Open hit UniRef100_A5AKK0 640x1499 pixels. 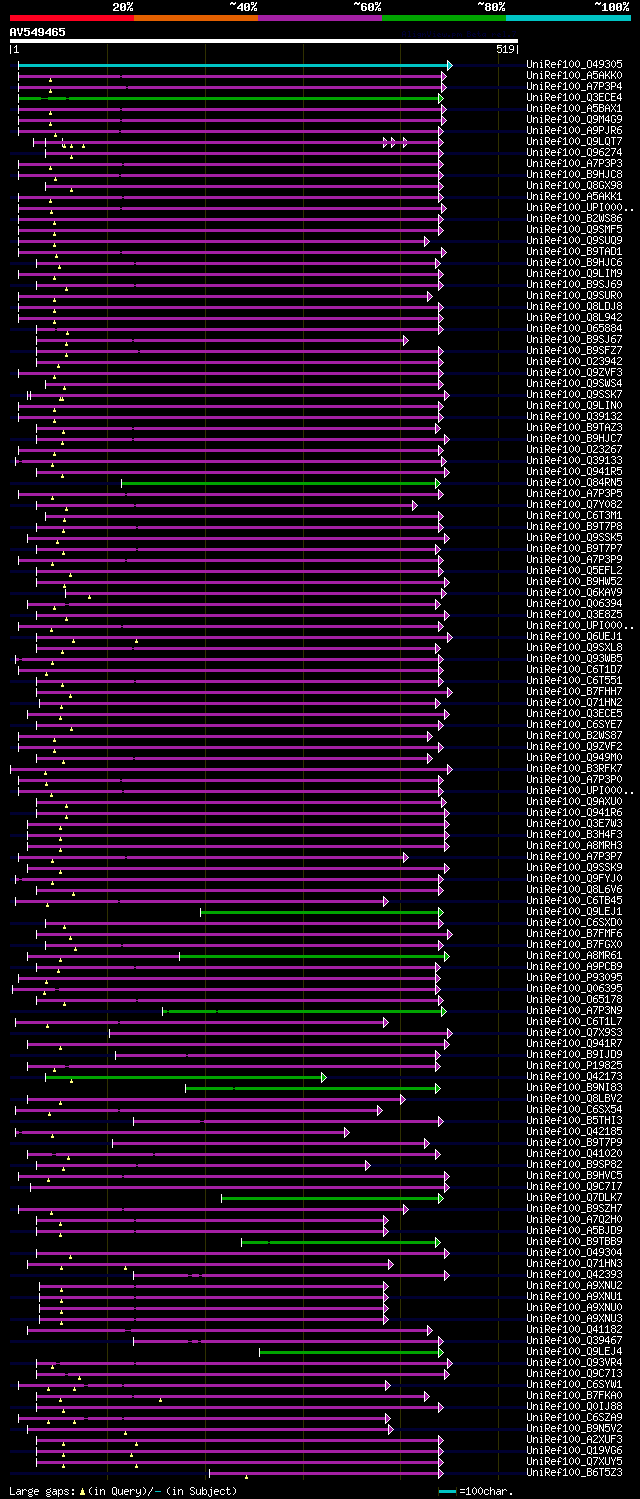(573, 76)
